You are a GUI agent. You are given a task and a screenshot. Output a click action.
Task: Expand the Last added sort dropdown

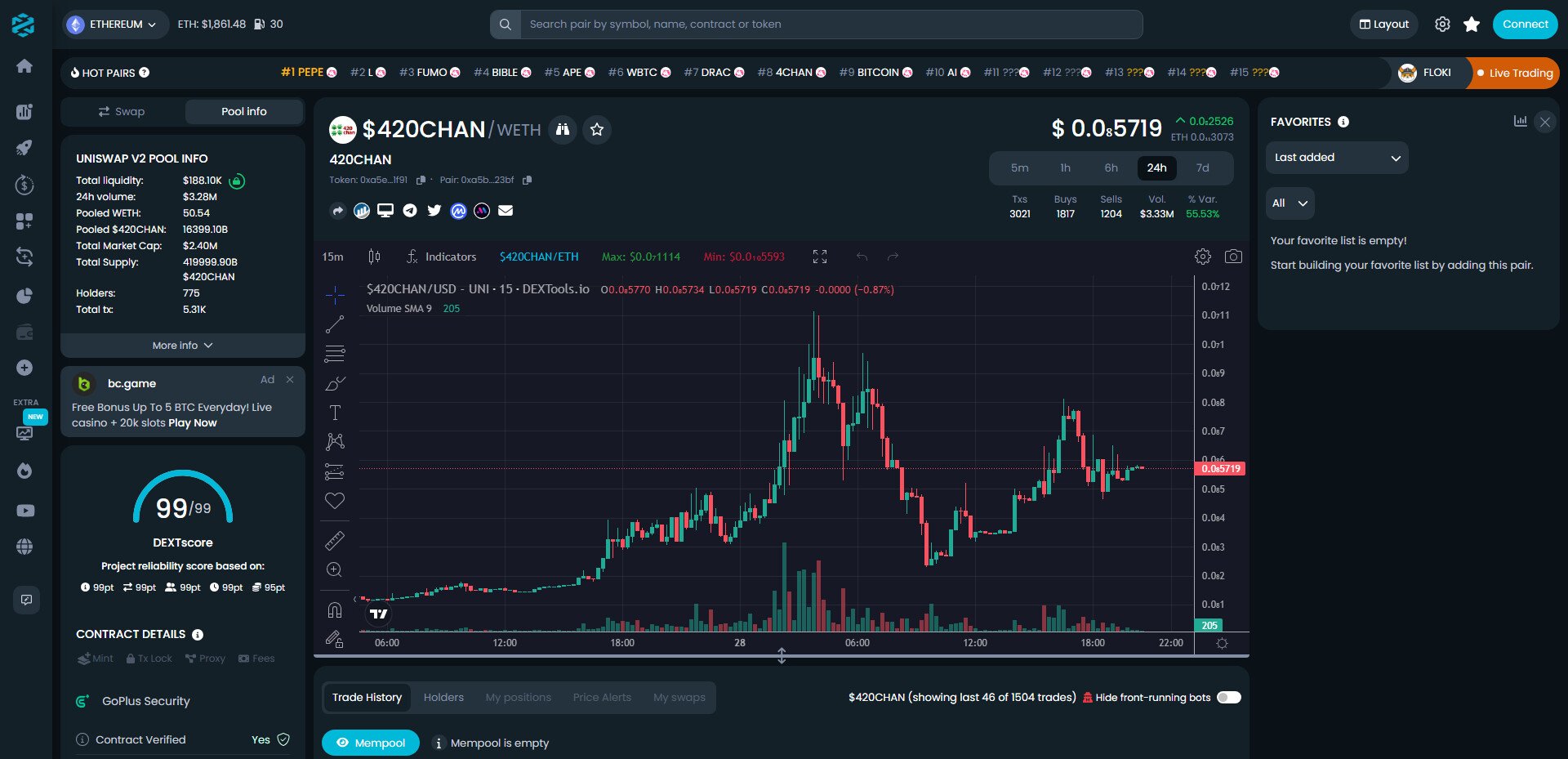pos(1336,158)
